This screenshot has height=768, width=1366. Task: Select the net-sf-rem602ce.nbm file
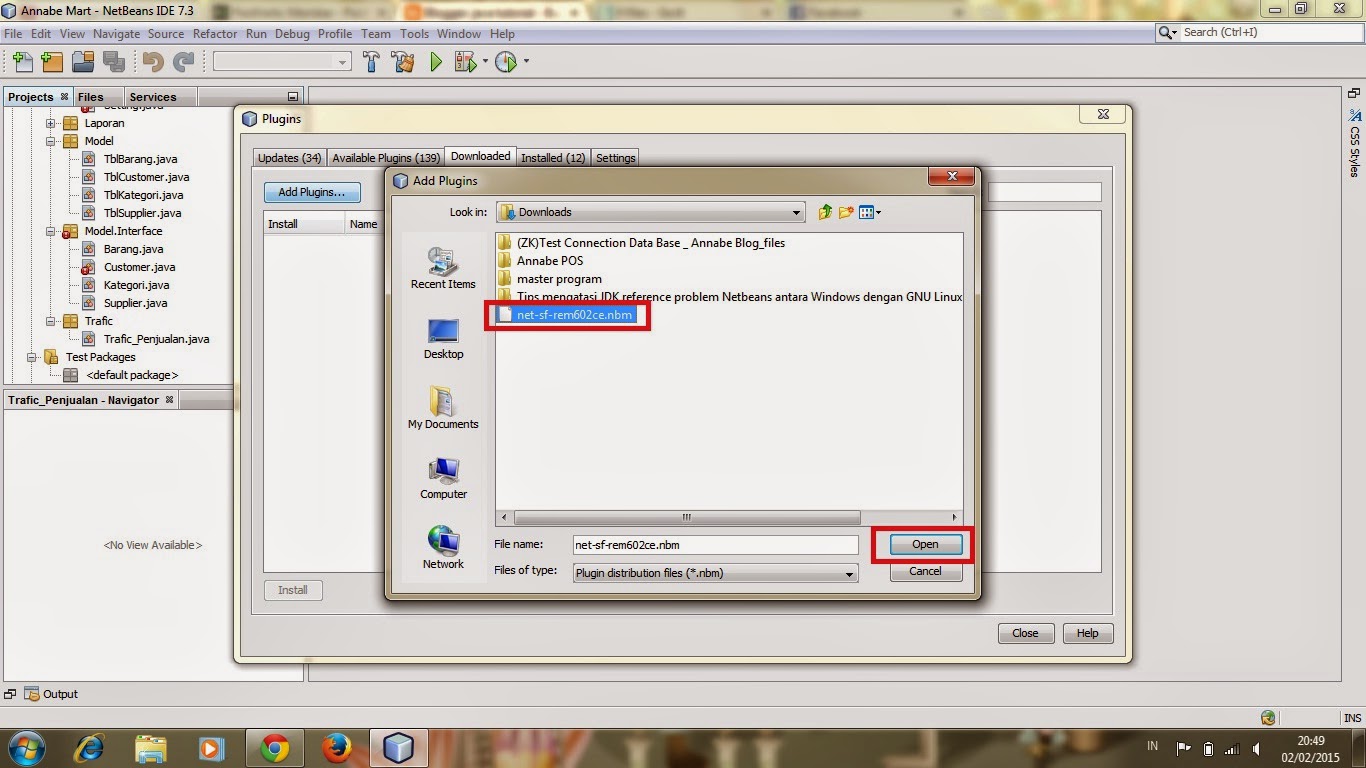(565, 315)
